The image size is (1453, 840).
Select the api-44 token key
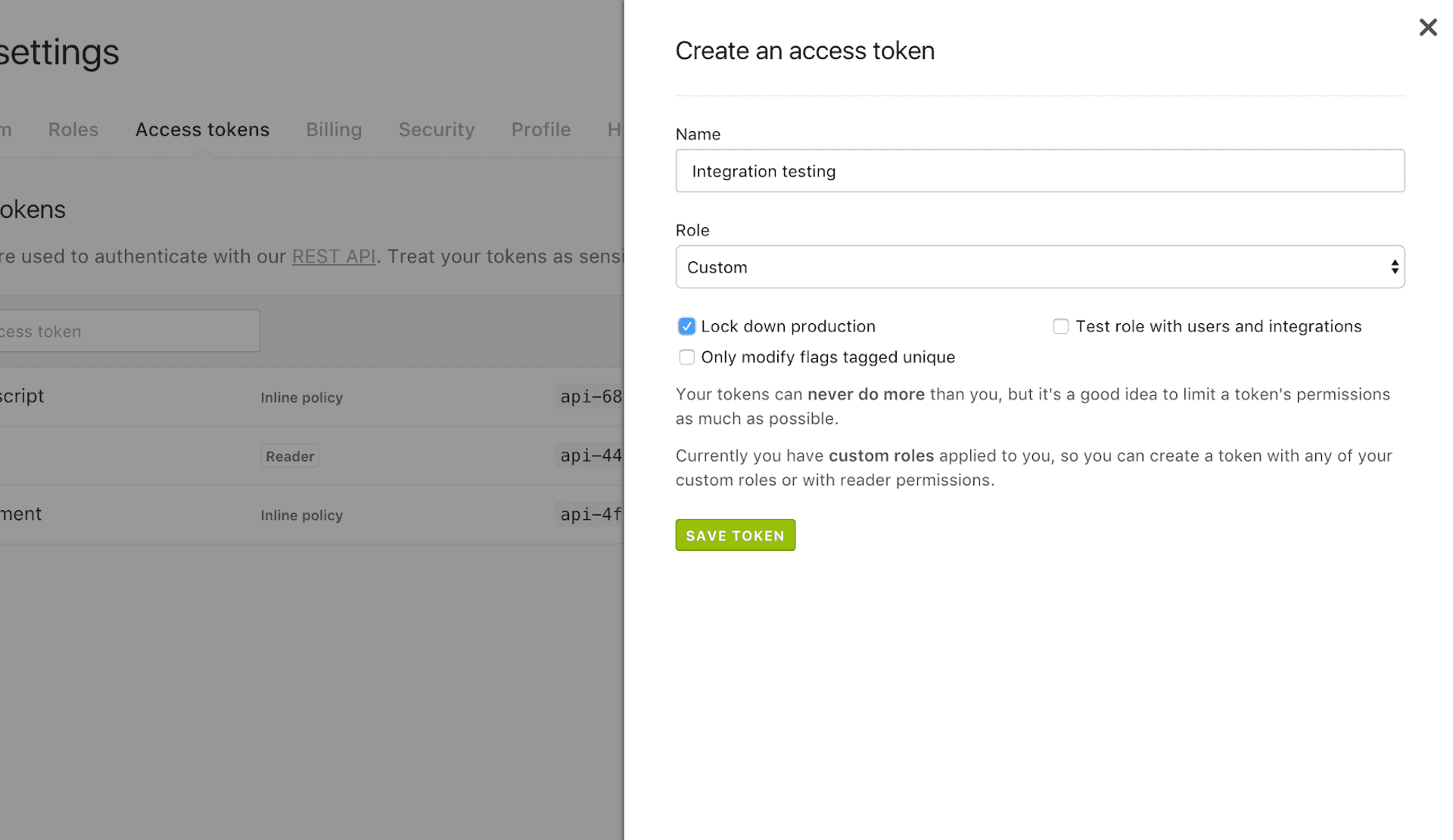pos(590,456)
